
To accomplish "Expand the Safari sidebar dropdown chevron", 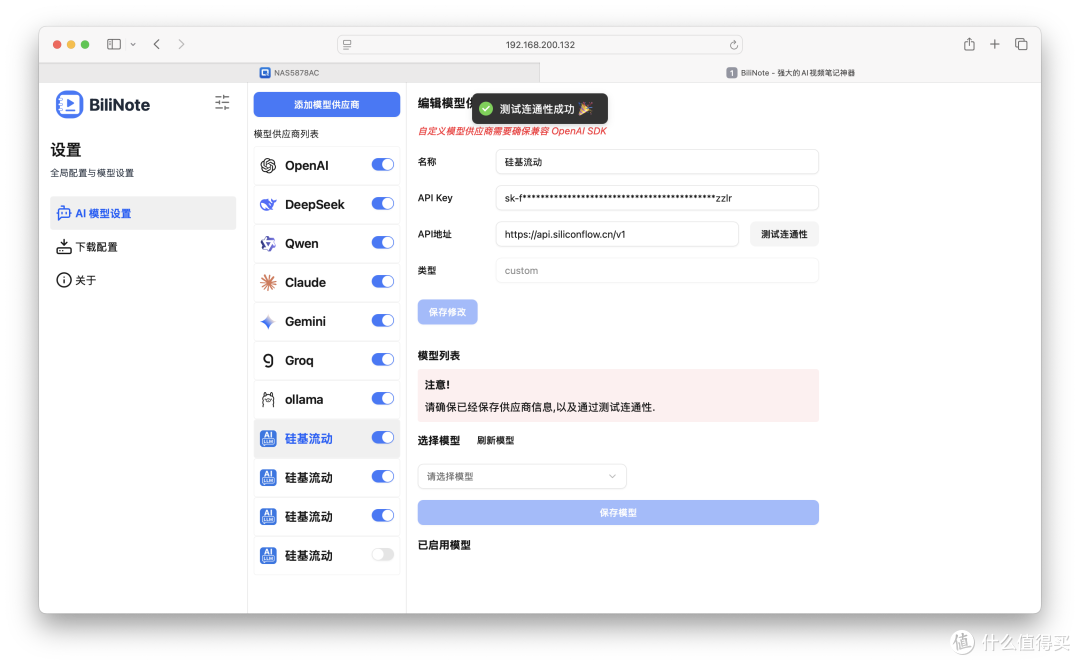I will click(x=133, y=44).
